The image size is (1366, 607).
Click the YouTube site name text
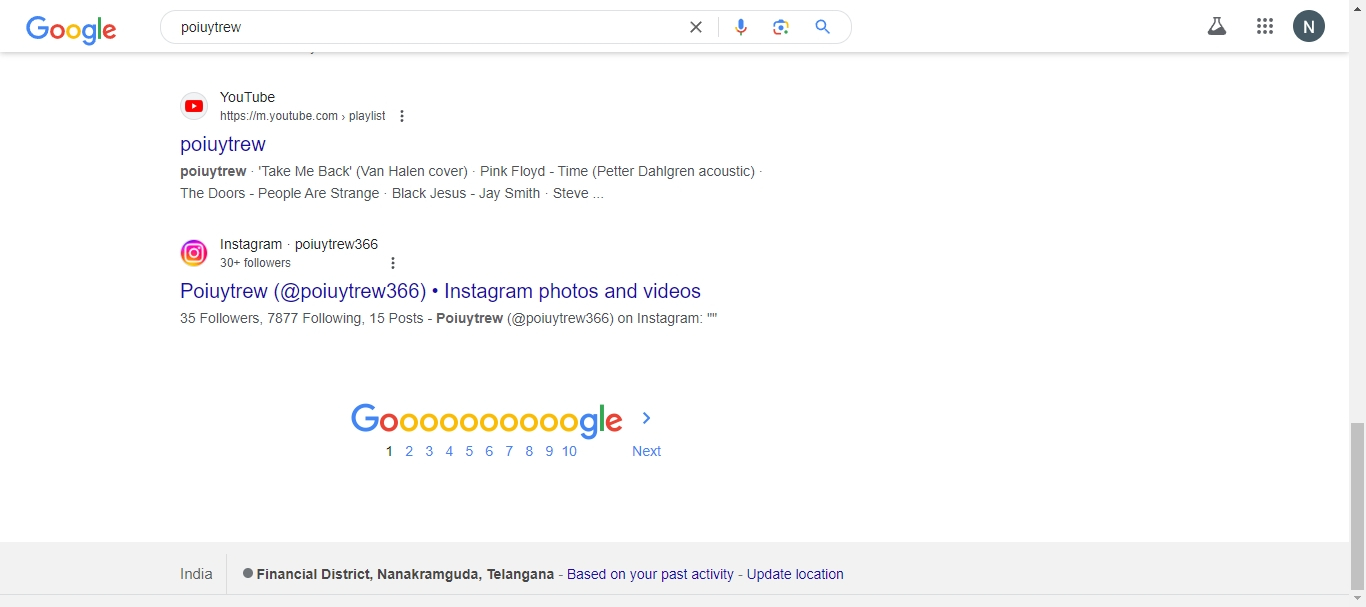click(247, 97)
